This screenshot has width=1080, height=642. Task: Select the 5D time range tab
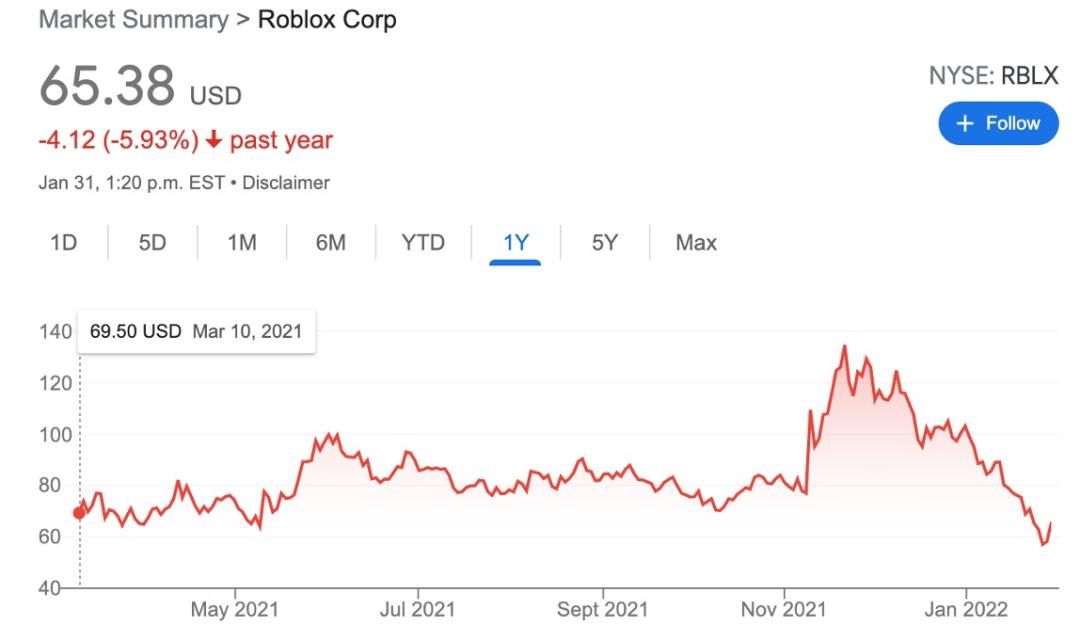click(x=152, y=242)
